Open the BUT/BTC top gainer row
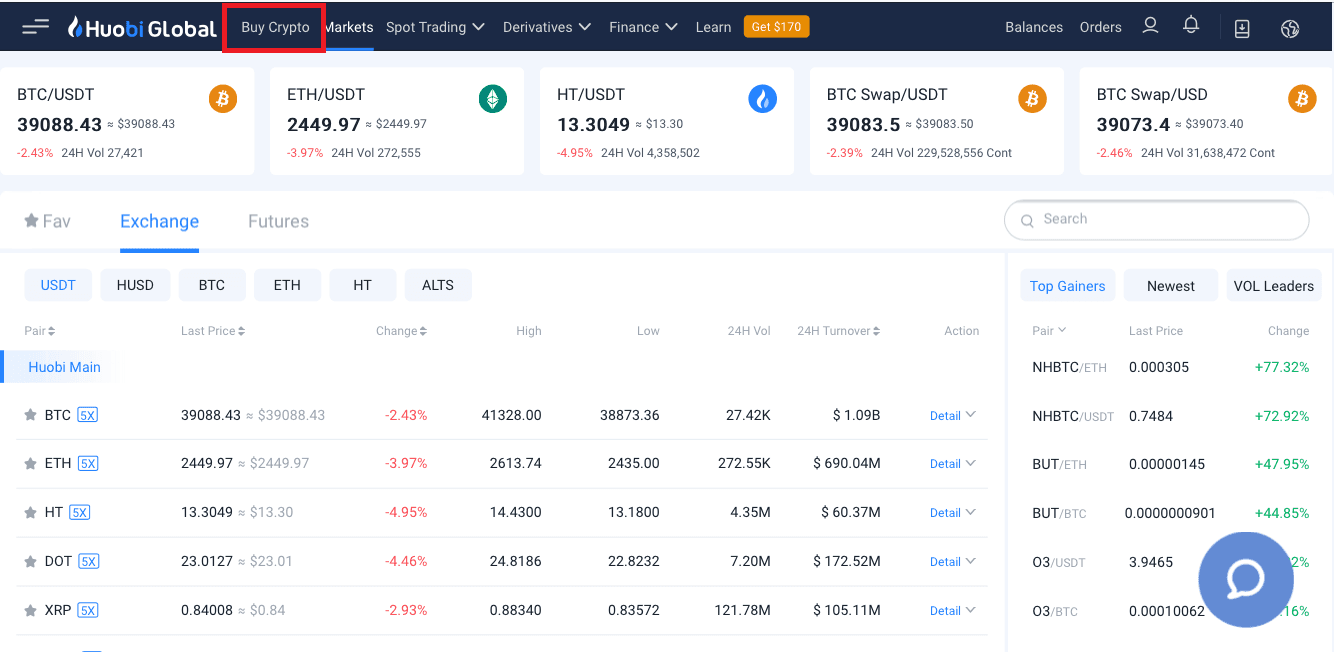 point(1171,513)
